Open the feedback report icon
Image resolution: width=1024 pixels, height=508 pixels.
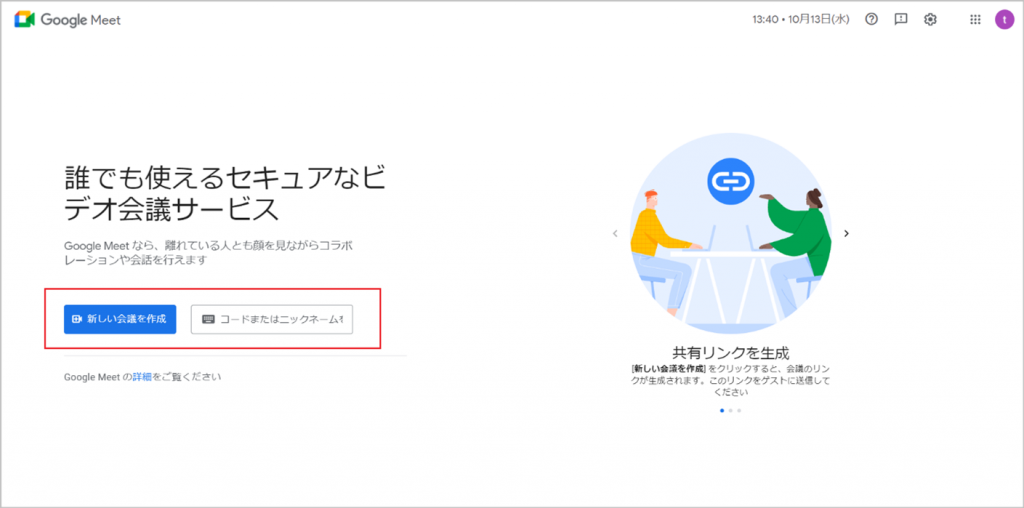click(901, 20)
